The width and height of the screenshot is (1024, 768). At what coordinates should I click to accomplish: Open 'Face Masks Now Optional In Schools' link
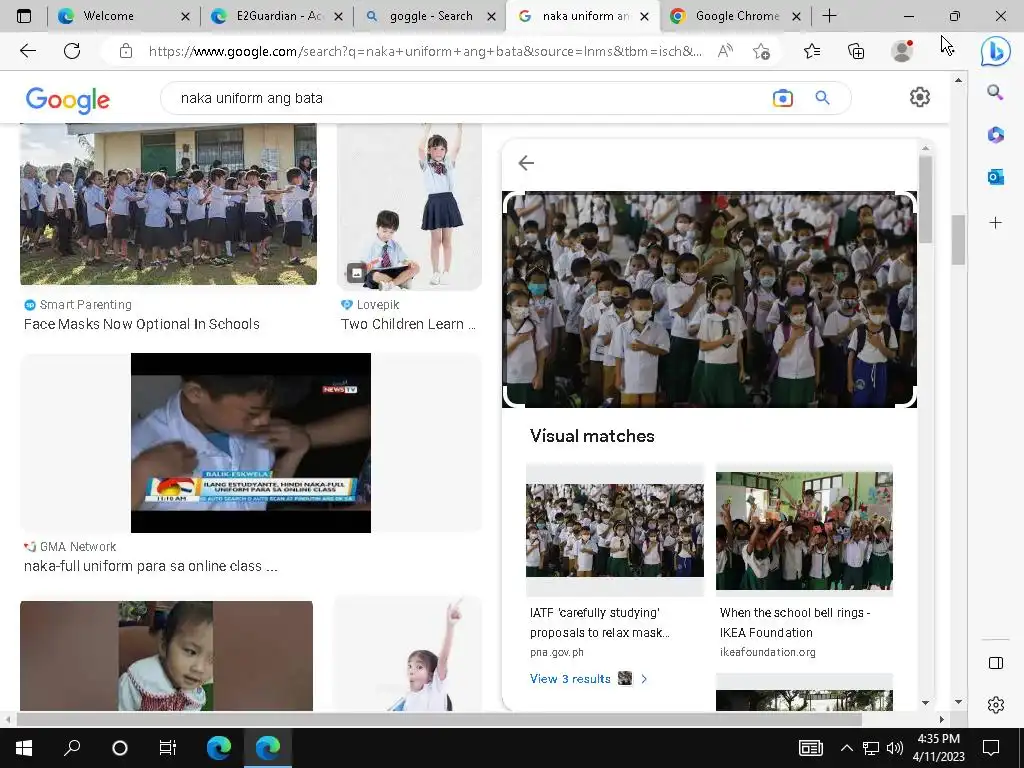coord(142,324)
